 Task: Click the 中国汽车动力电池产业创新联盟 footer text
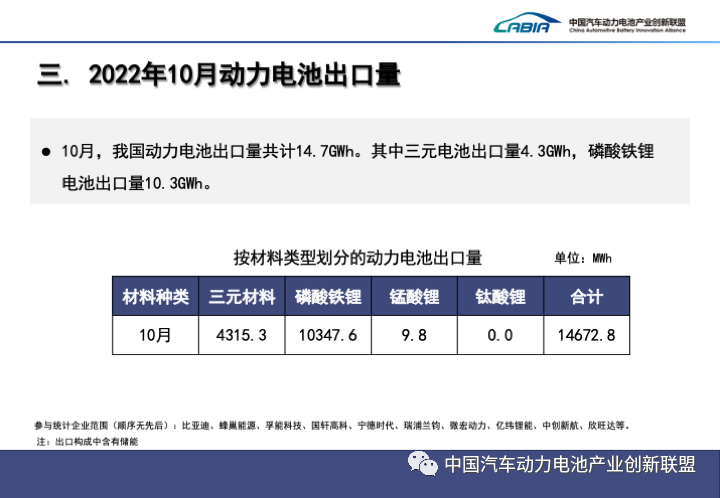point(569,465)
